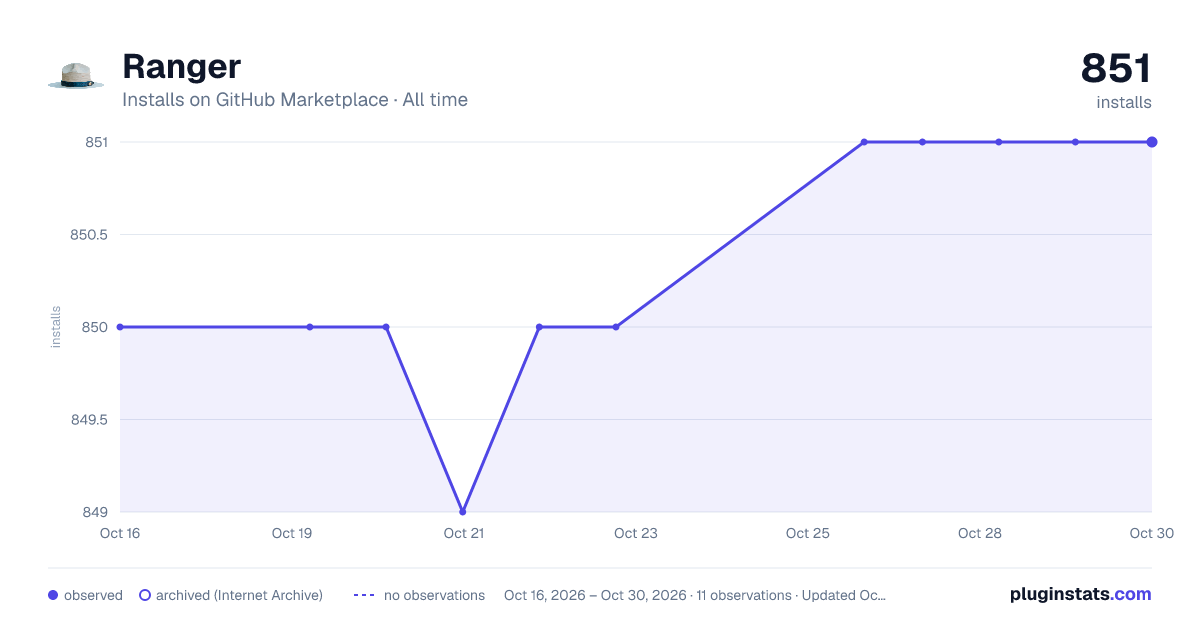Image resolution: width=1200 pixels, height=630 pixels.
Task: Click the 'installs' label under the 851 total
Action: (x=1124, y=102)
